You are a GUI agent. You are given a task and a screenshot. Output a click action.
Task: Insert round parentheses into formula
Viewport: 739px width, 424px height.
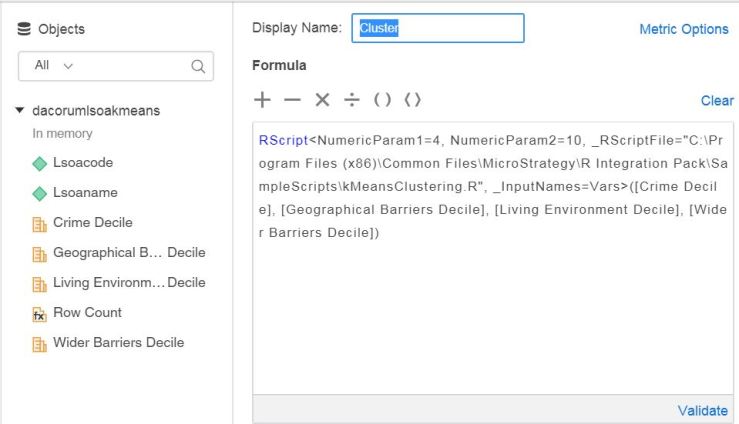point(382,100)
